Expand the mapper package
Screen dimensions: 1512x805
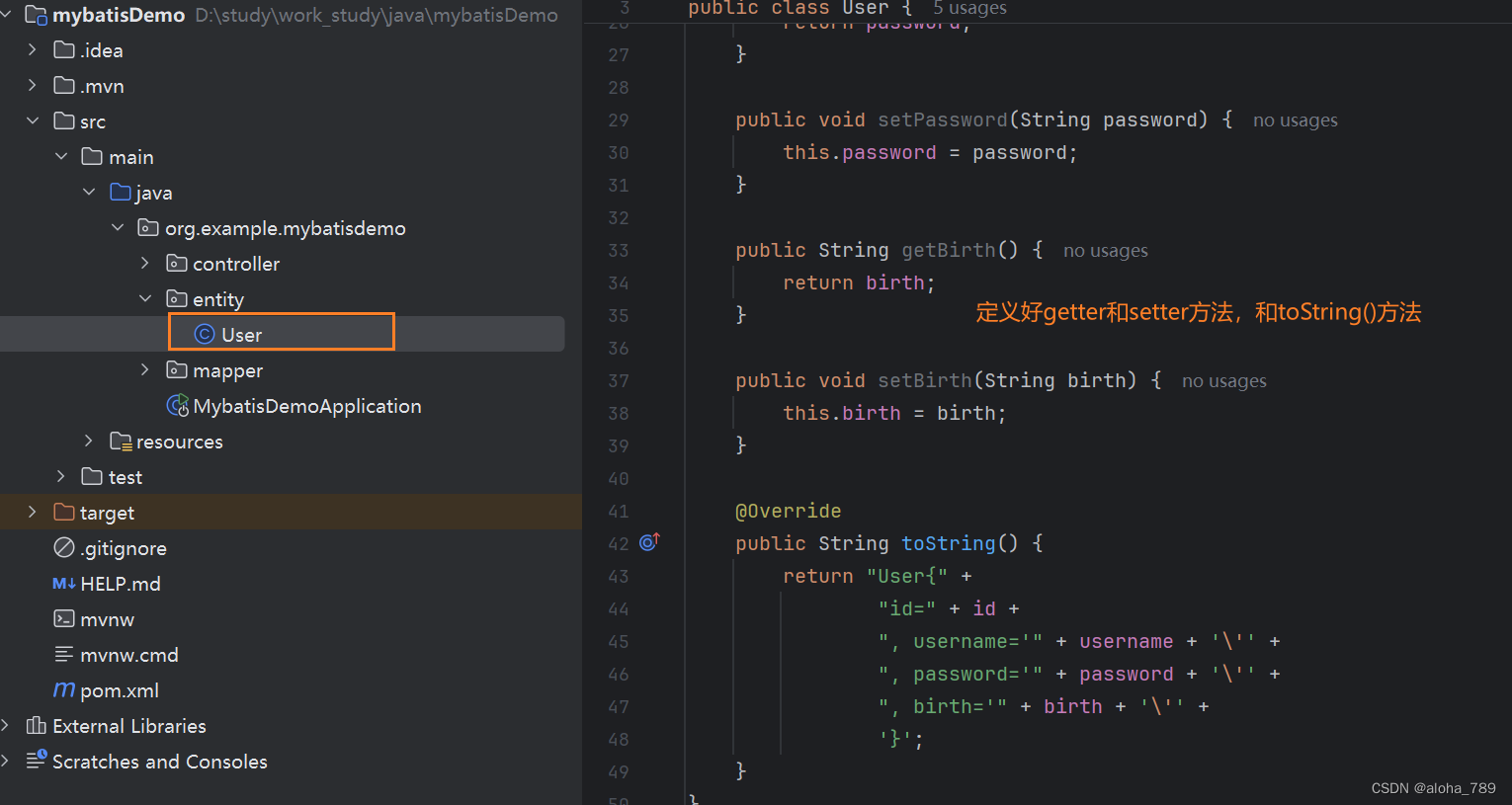pos(145,369)
